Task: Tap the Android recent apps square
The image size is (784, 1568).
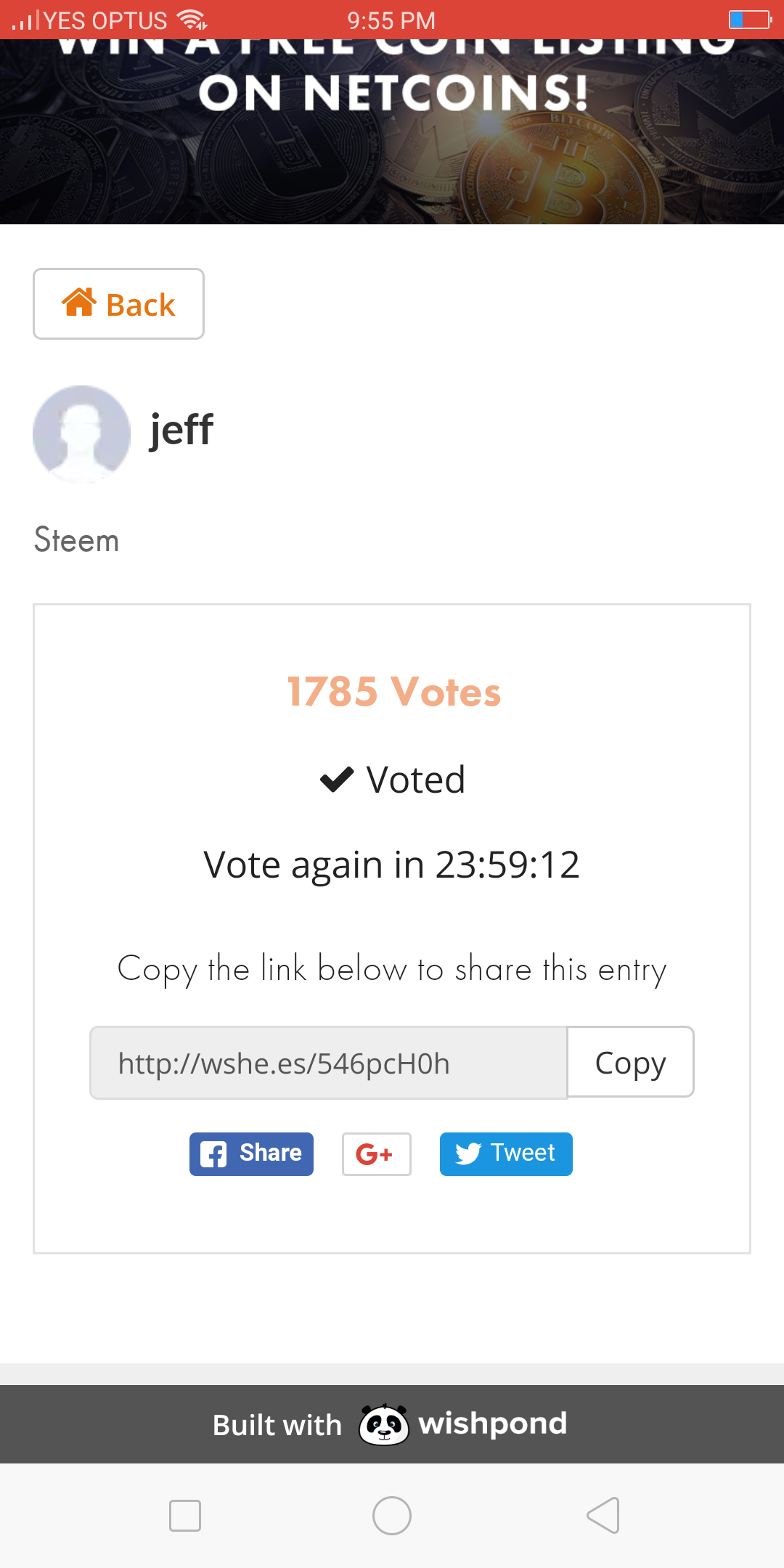Action: pos(185,1516)
